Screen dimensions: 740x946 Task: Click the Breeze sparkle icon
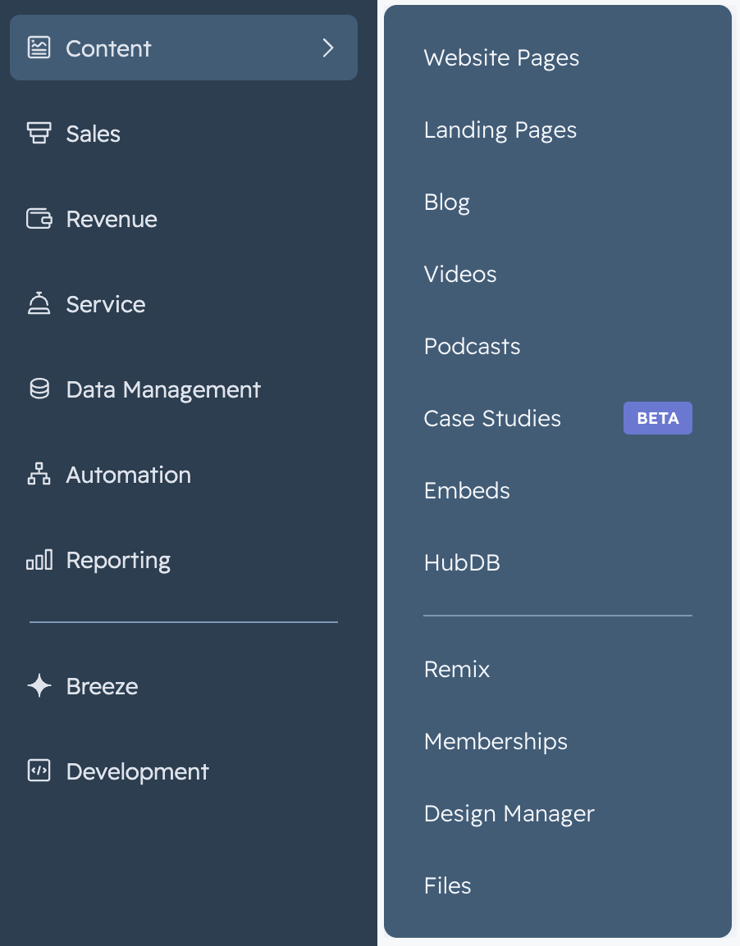39,686
